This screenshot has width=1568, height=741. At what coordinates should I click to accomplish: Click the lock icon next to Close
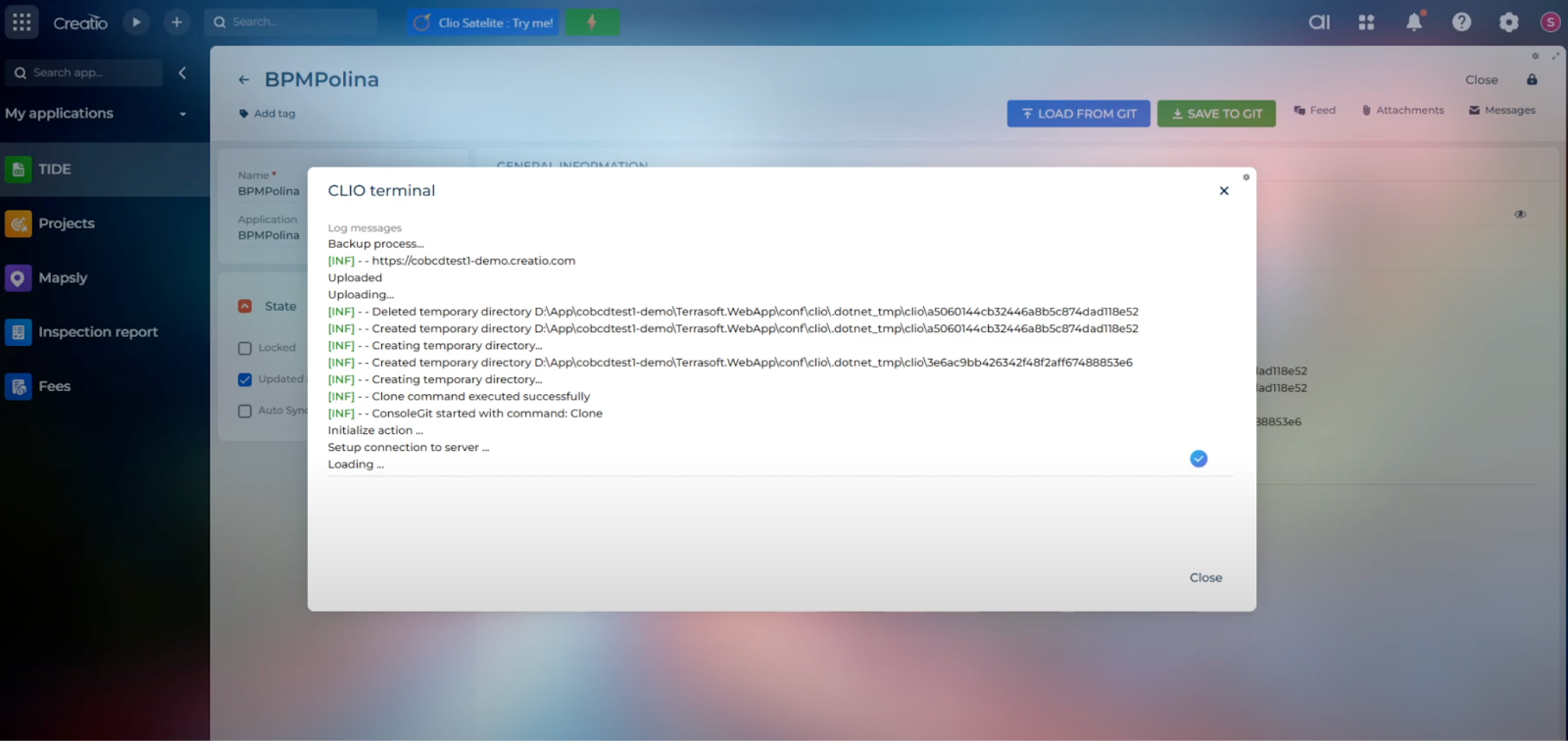pyautogui.click(x=1533, y=79)
